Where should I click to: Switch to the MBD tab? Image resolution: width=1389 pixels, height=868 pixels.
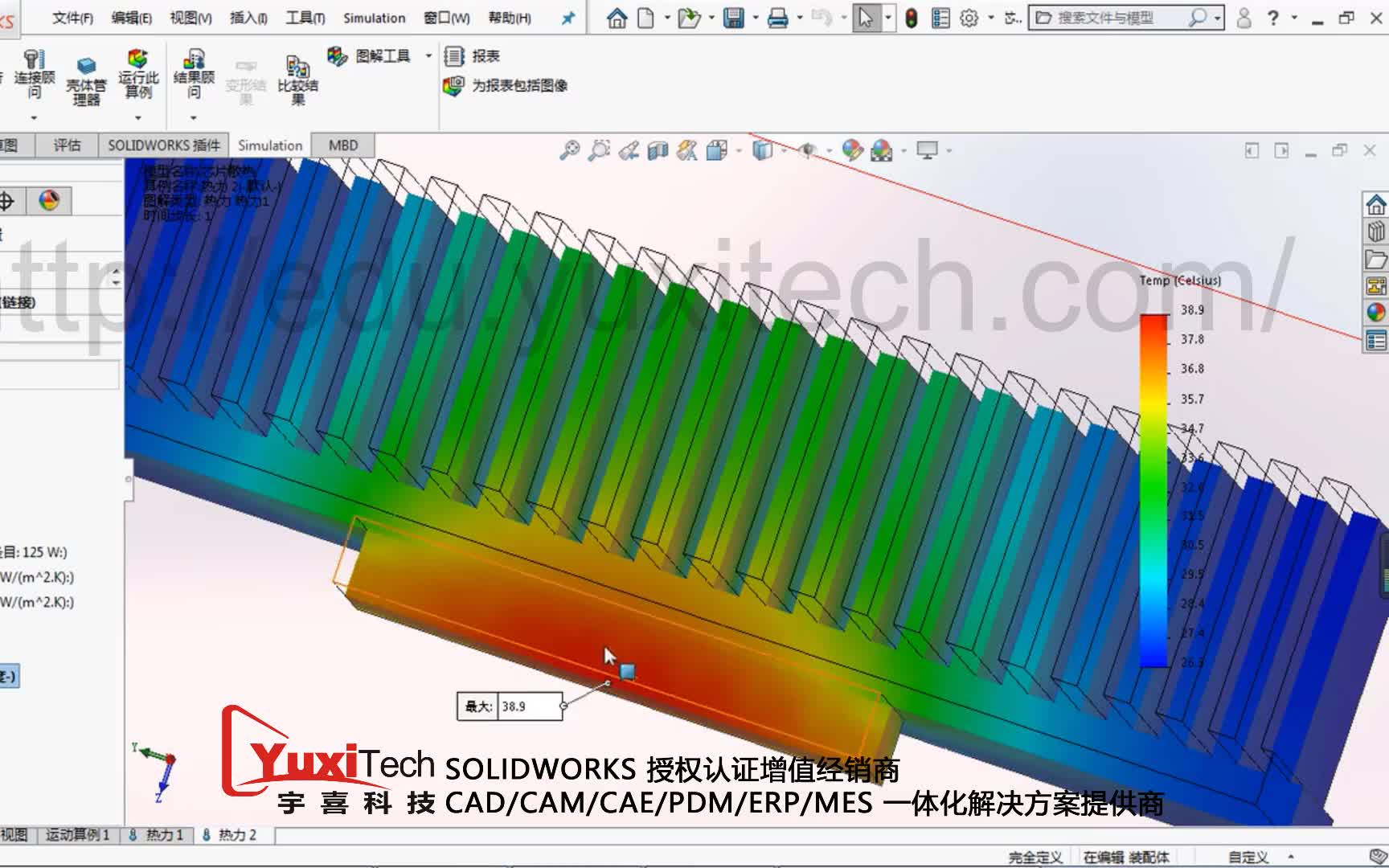pos(342,145)
